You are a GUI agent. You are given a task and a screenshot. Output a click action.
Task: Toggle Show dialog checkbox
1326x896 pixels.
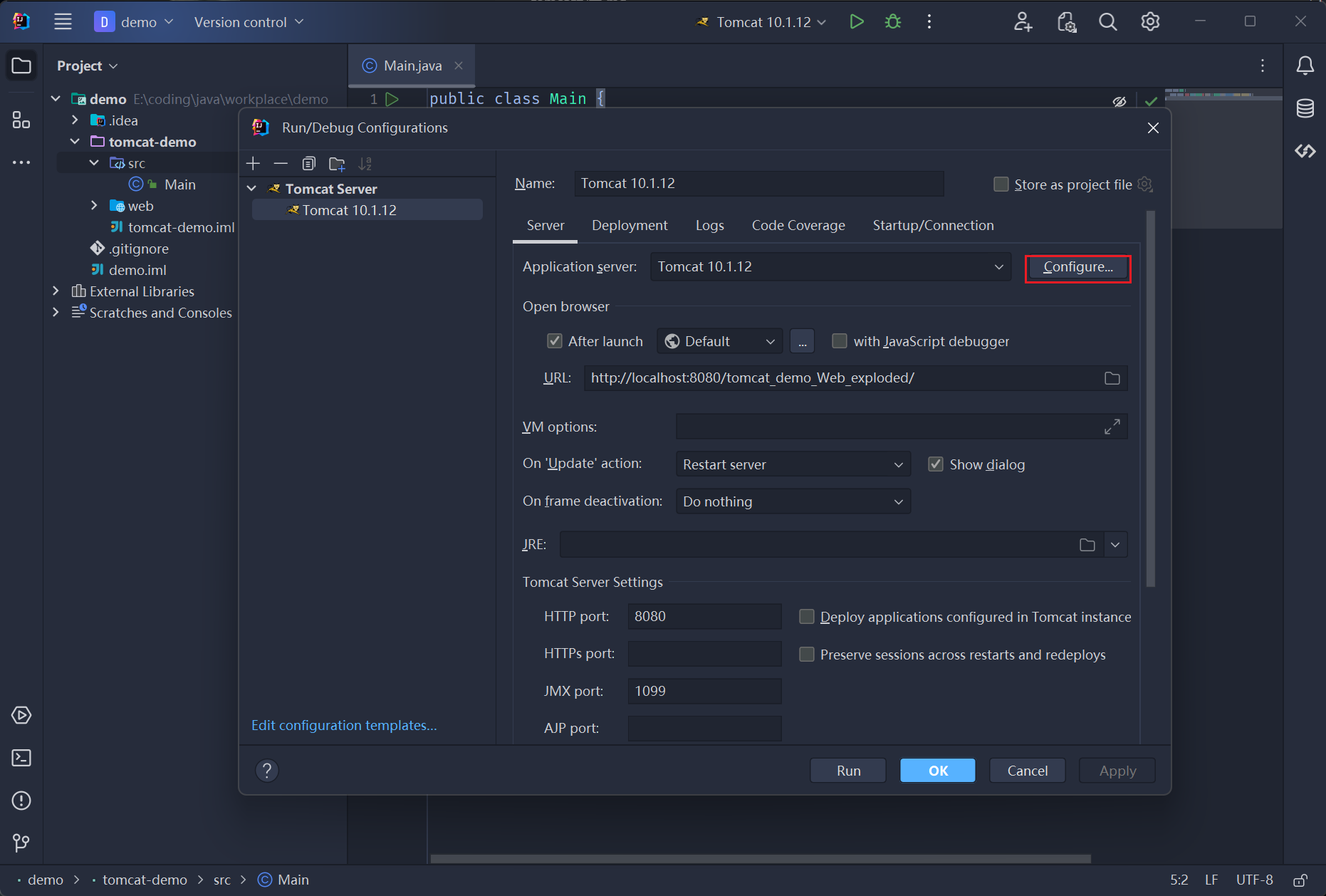coord(936,464)
